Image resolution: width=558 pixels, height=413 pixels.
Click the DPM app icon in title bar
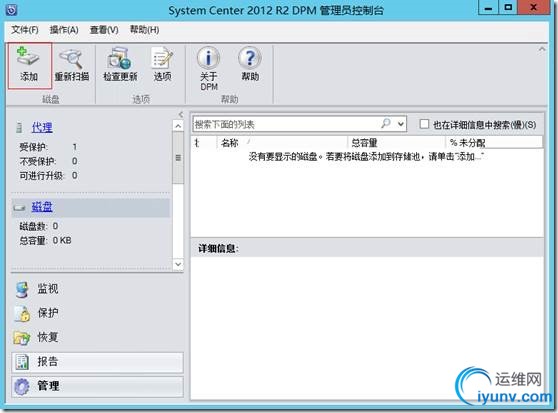coord(11,10)
